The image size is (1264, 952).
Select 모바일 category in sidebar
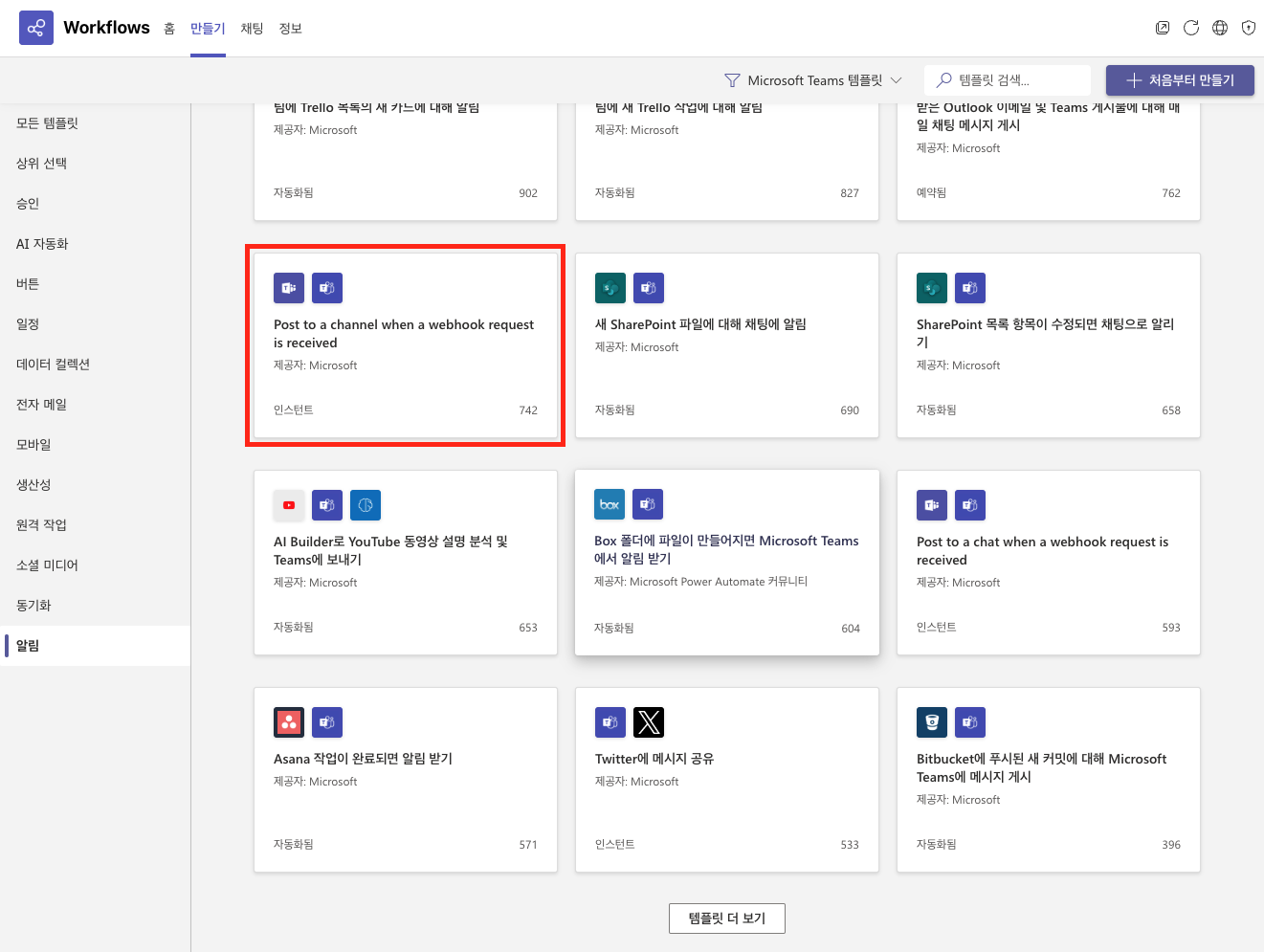pyautogui.click(x=95, y=445)
